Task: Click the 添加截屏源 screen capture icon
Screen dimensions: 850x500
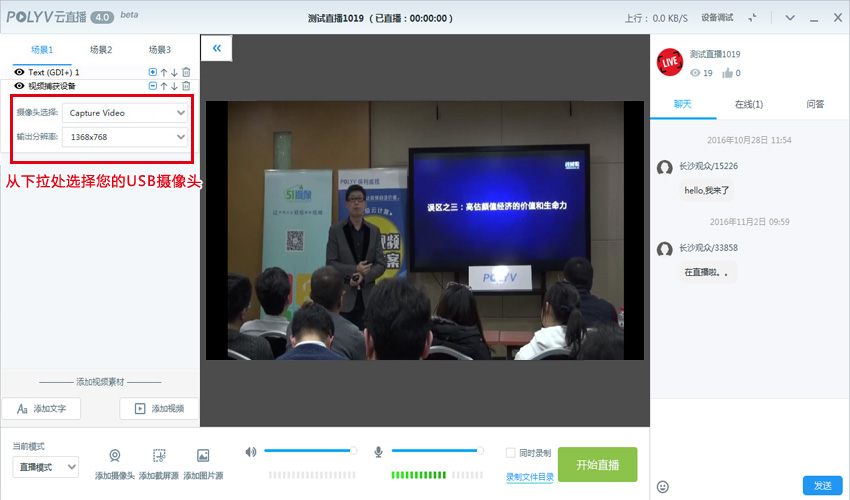Action: 158,455
